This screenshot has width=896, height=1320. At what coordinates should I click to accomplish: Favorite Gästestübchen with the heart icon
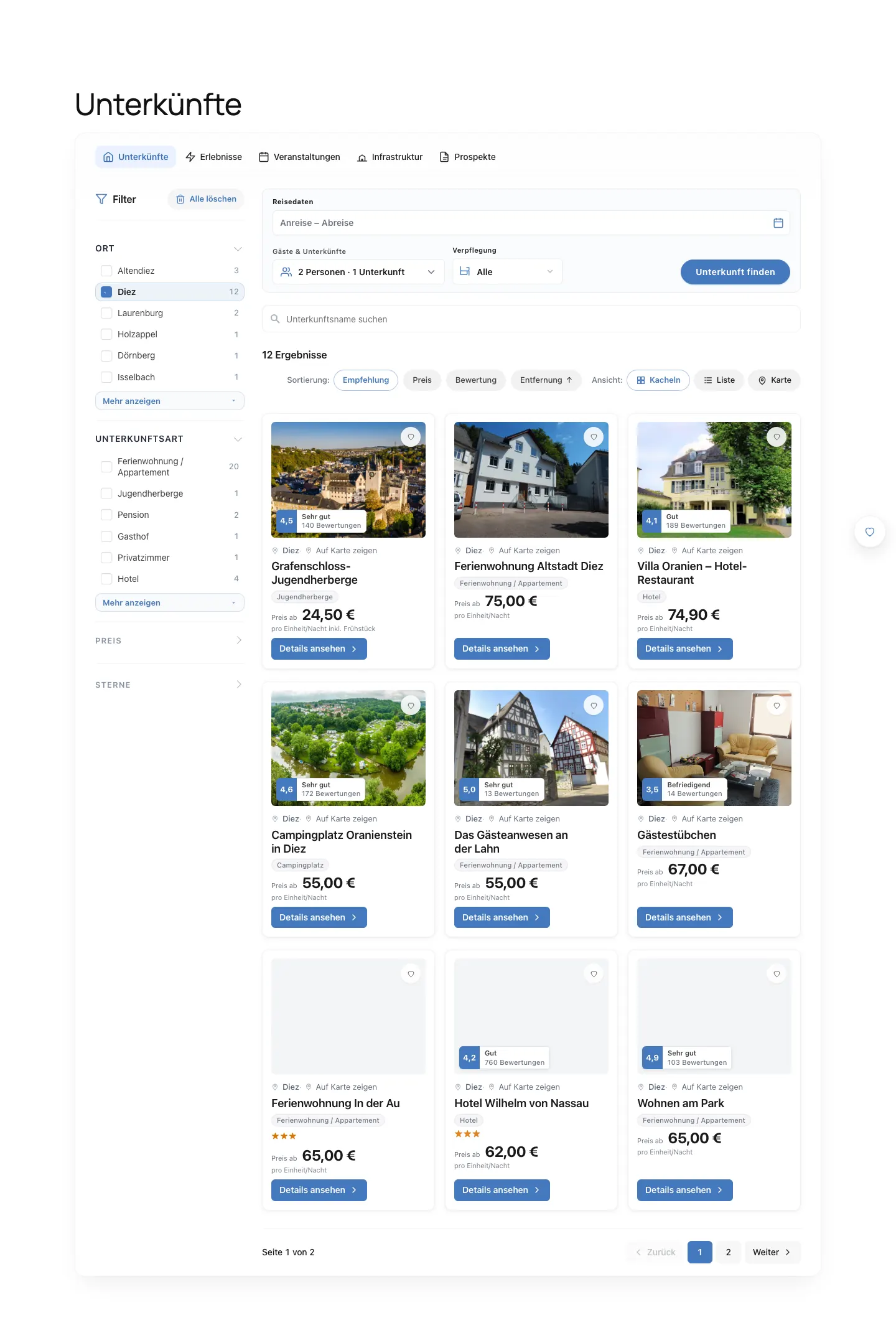coord(777,706)
